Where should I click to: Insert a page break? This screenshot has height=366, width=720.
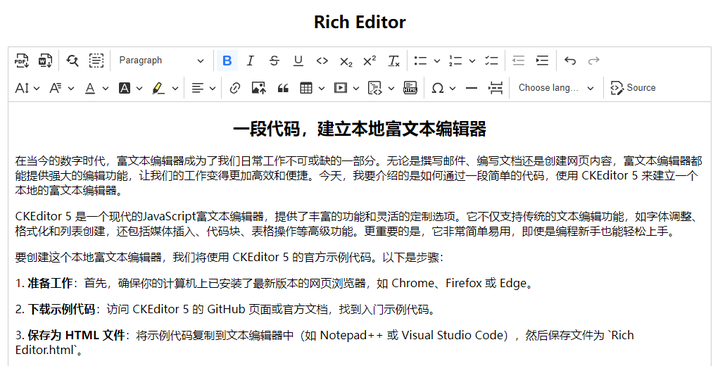pos(495,88)
